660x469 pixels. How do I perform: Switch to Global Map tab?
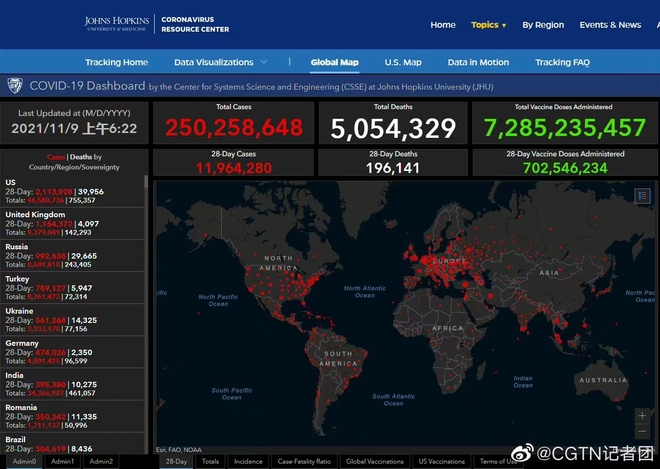335,62
